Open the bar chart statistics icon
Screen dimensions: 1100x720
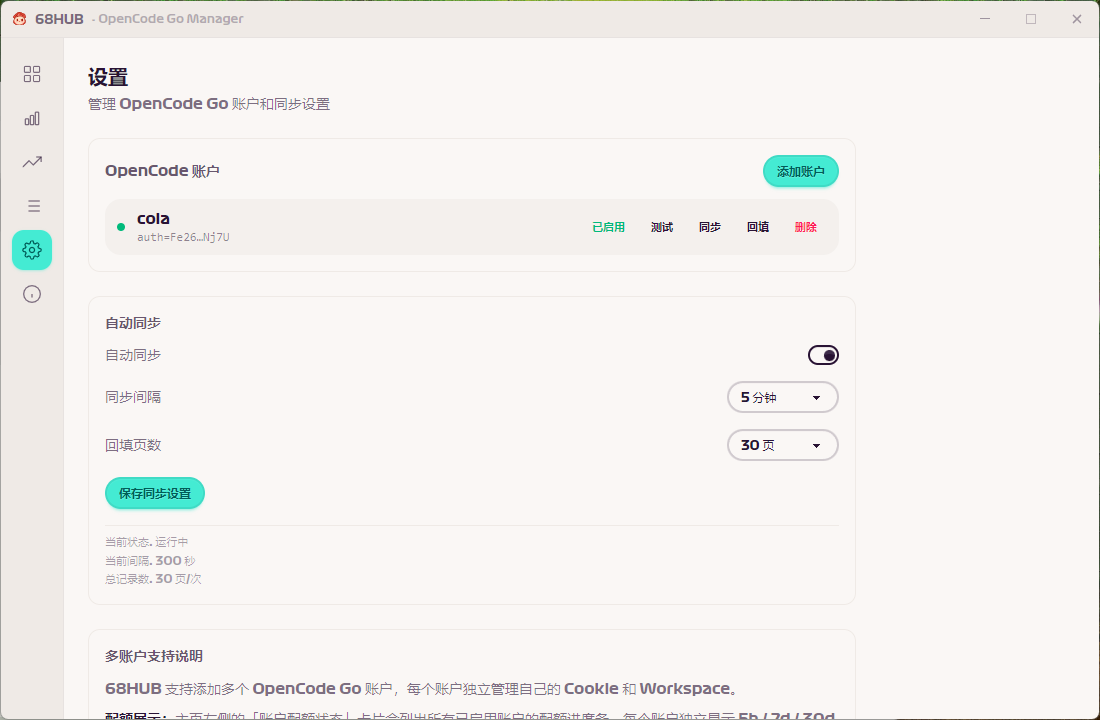[x=32, y=118]
